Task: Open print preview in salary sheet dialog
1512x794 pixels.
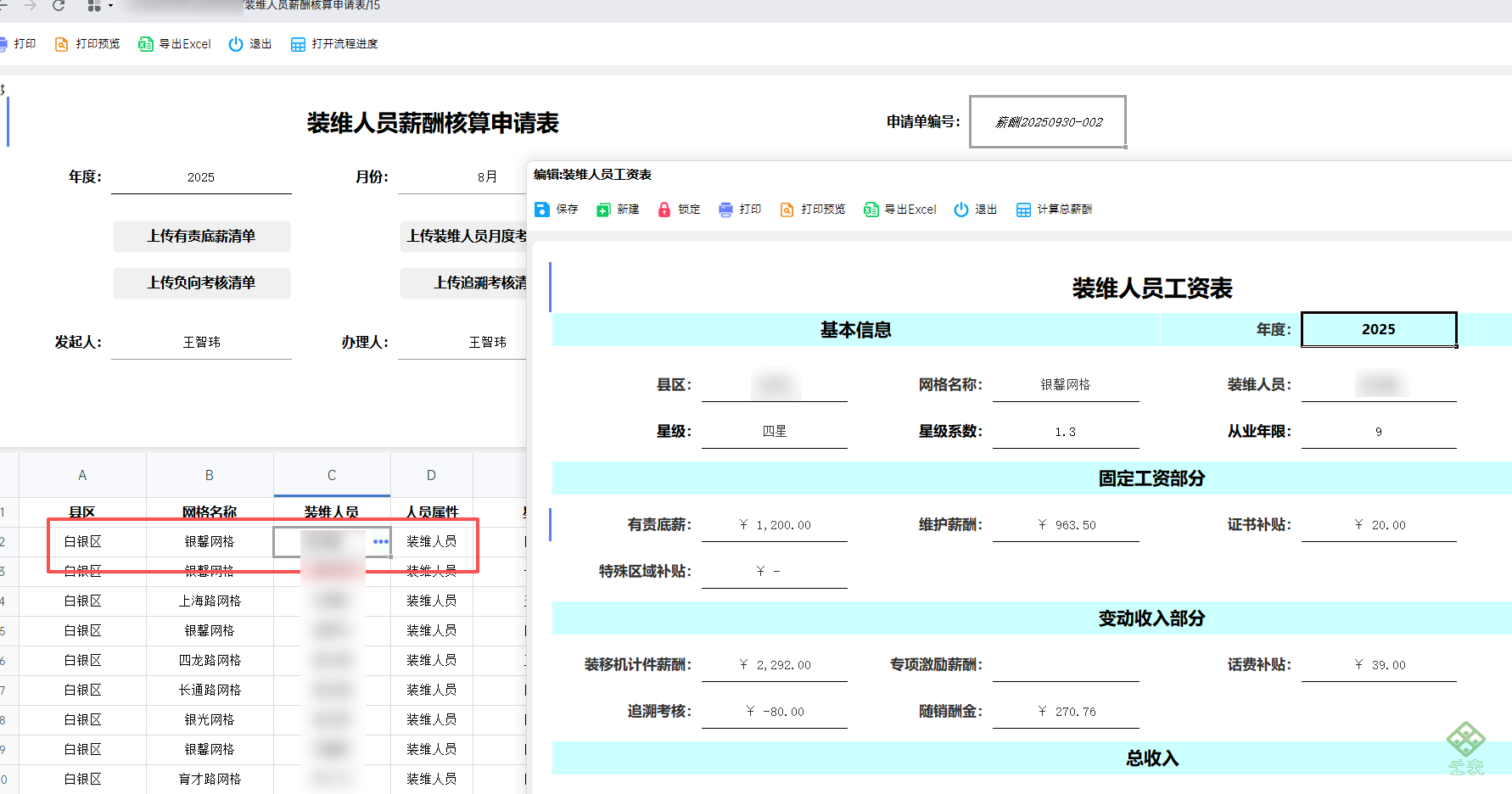Action: tap(813, 210)
